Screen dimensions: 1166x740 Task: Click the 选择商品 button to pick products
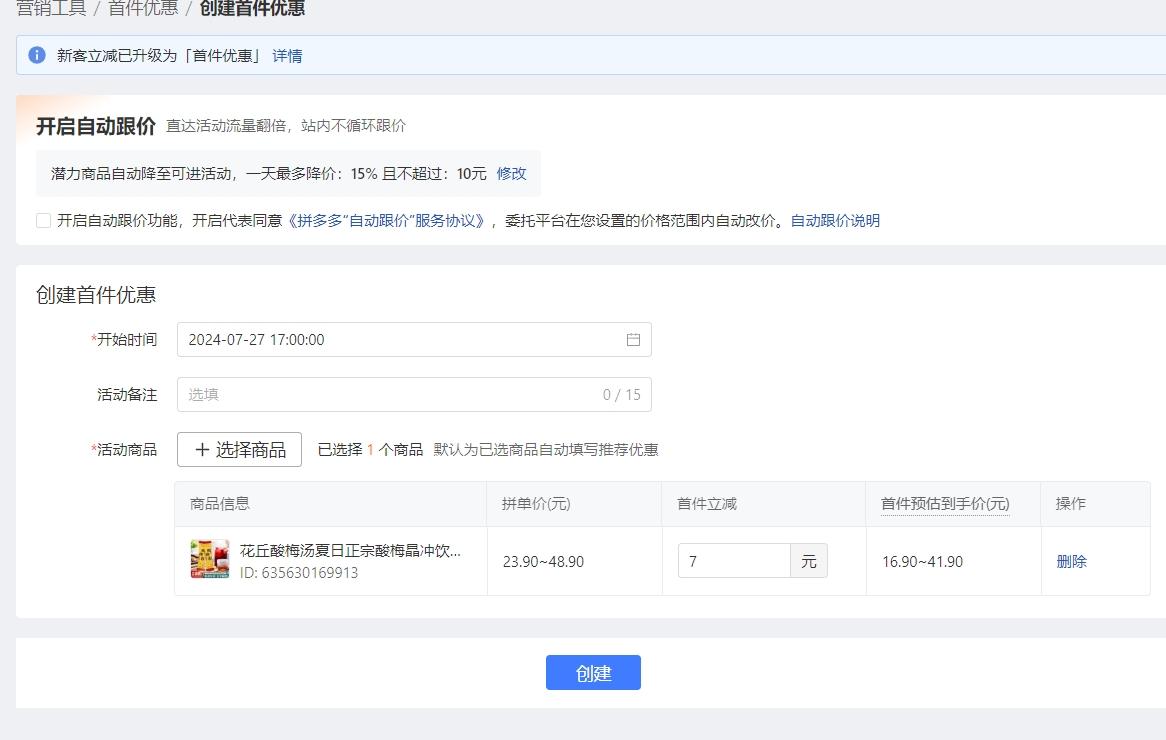239,449
